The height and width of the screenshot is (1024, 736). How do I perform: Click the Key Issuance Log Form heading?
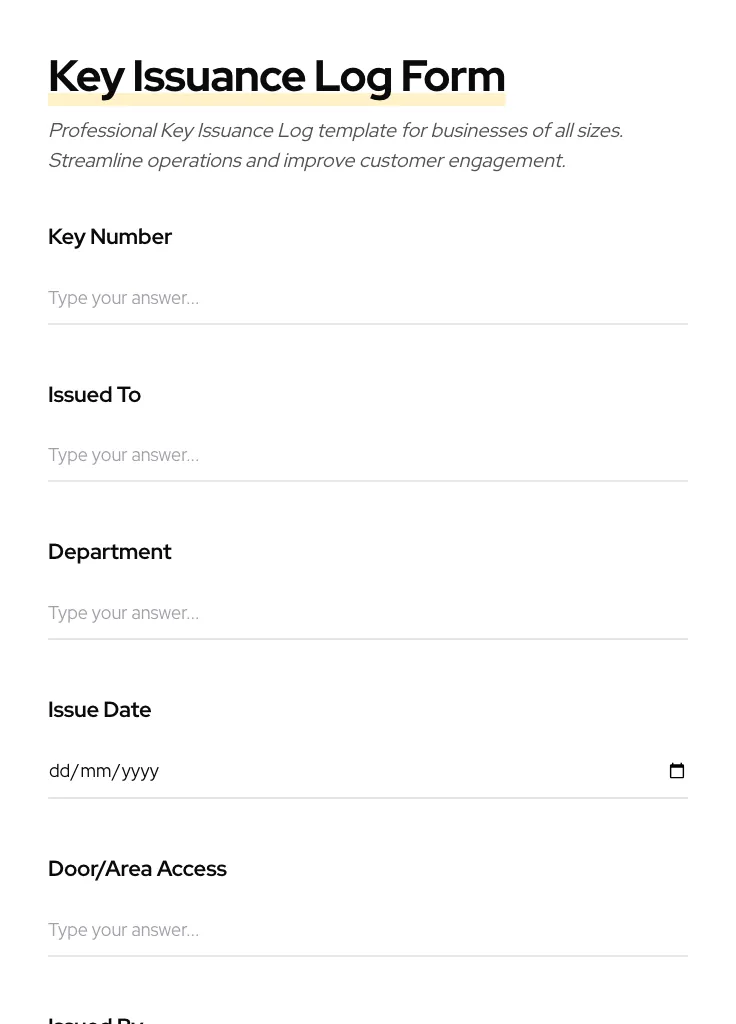tap(277, 77)
